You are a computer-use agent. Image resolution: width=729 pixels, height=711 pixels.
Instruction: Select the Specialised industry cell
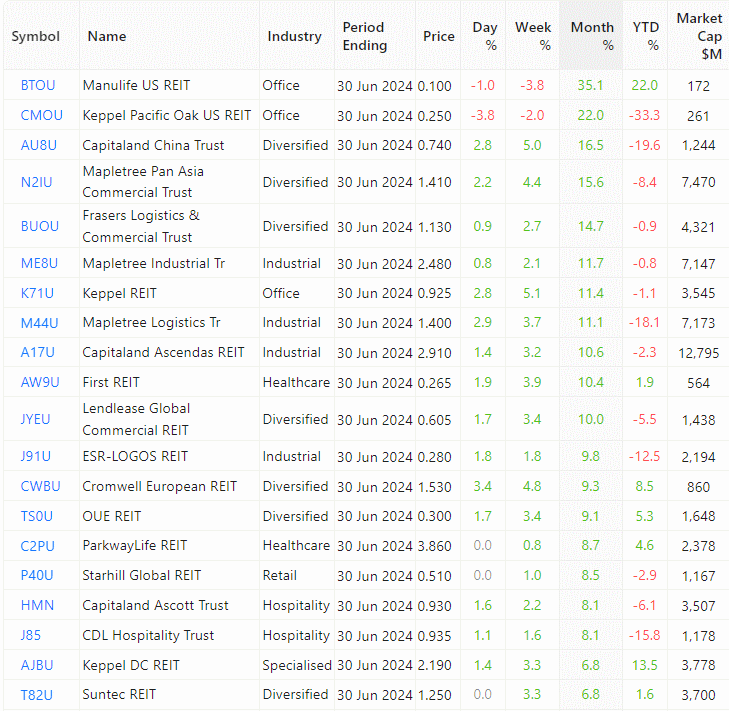pyautogui.click(x=297, y=665)
